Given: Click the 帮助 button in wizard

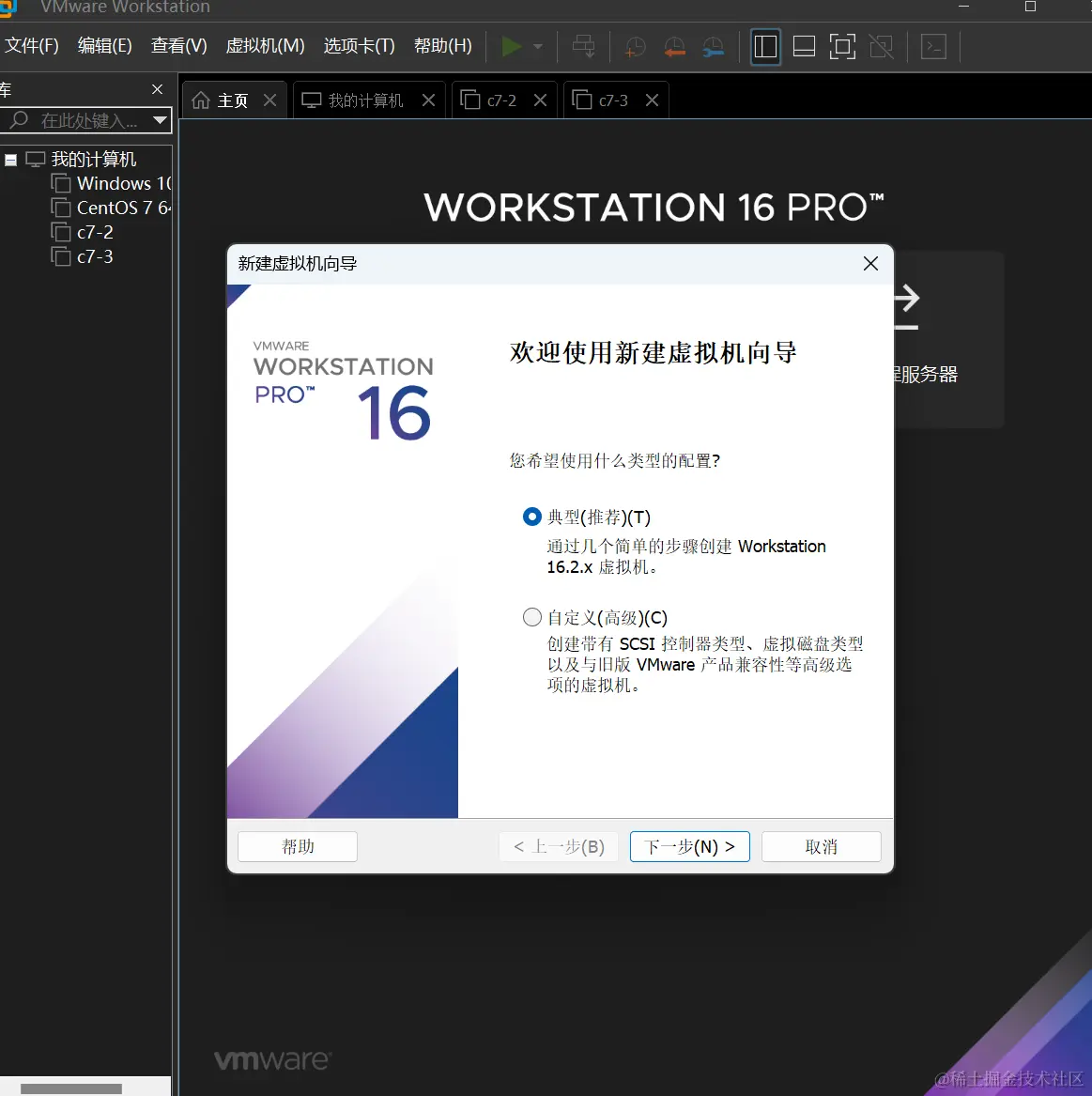Looking at the screenshot, I should click(298, 846).
